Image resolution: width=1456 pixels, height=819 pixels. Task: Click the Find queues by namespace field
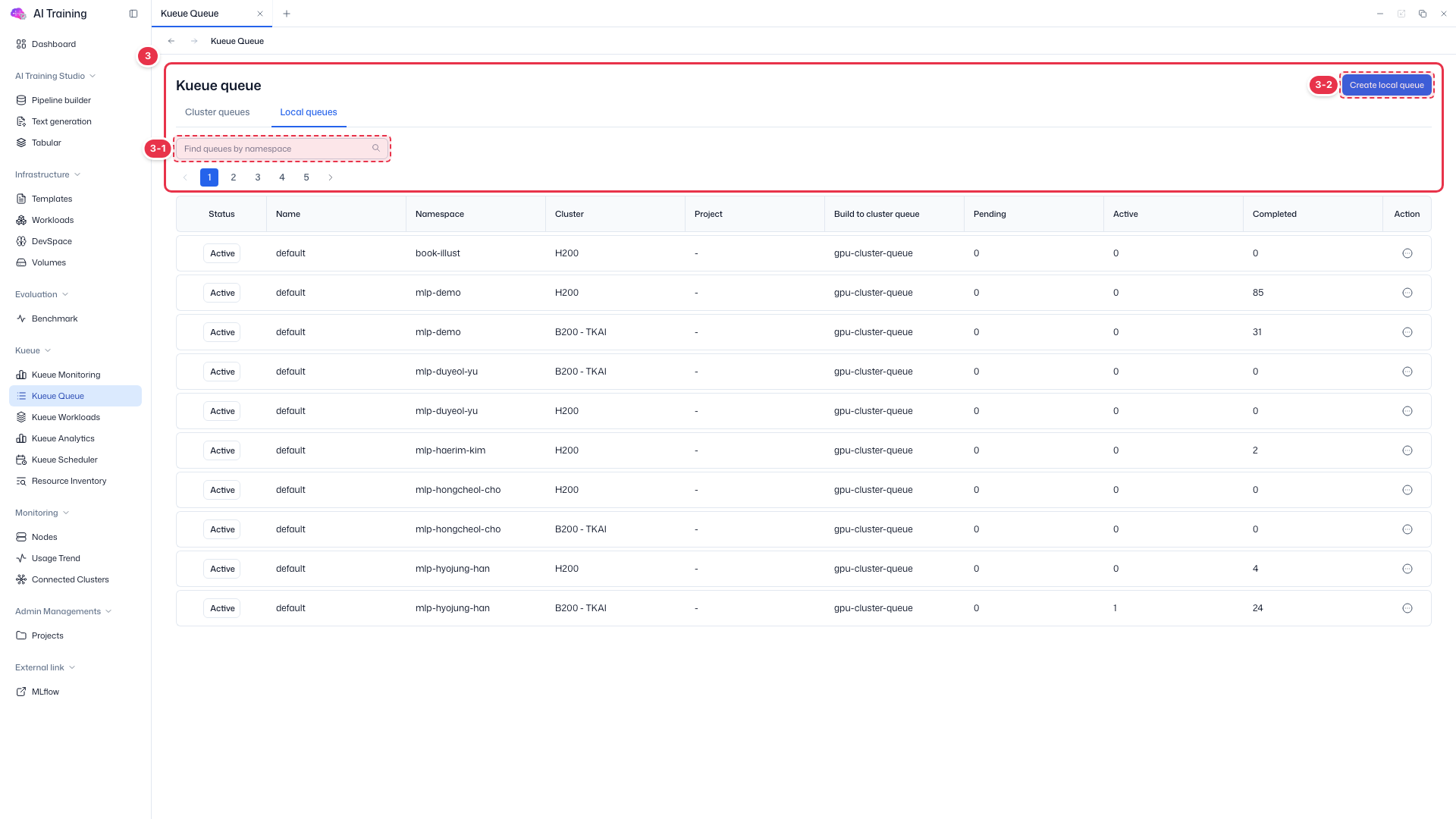click(x=282, y=149)
